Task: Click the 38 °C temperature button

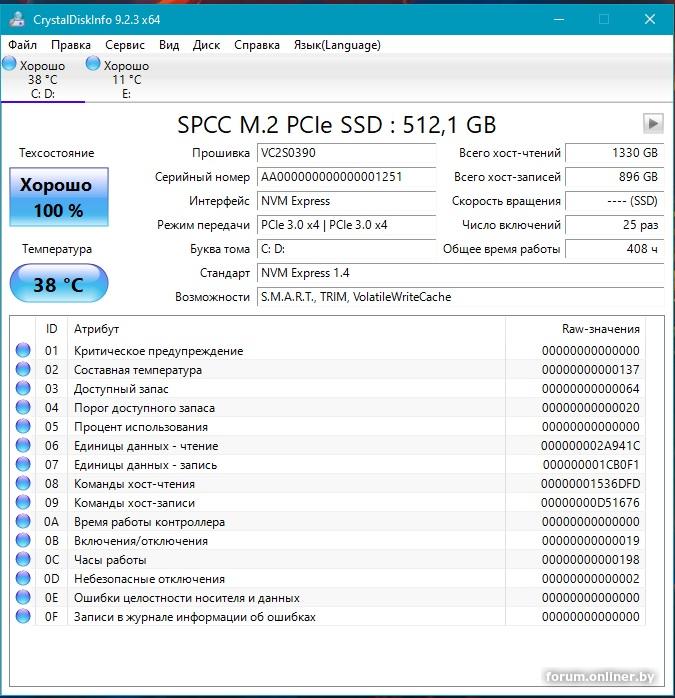Action: (x=59, y=283)
